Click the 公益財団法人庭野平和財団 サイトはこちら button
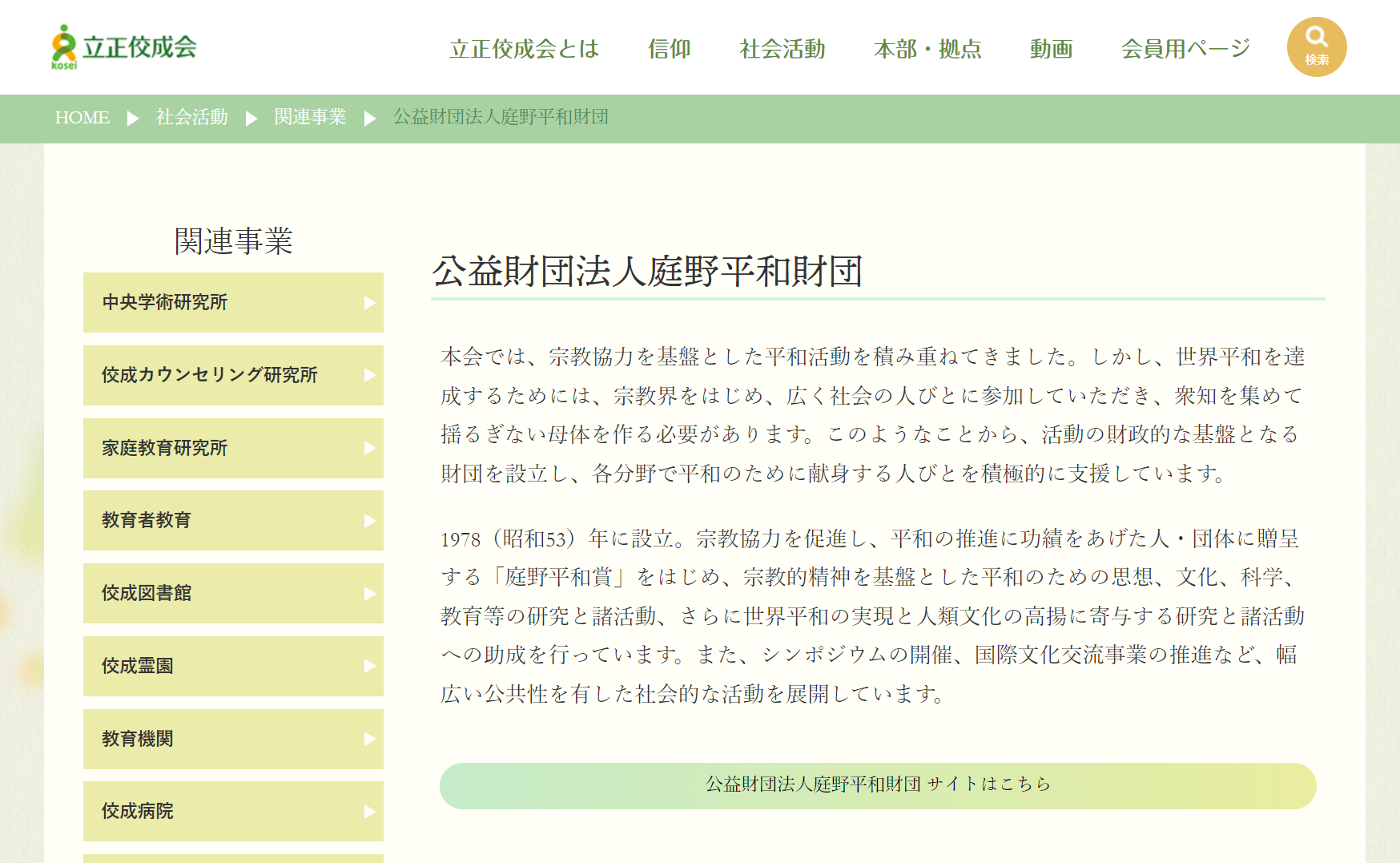This screenshot has height=863, width=1400. 878,785
